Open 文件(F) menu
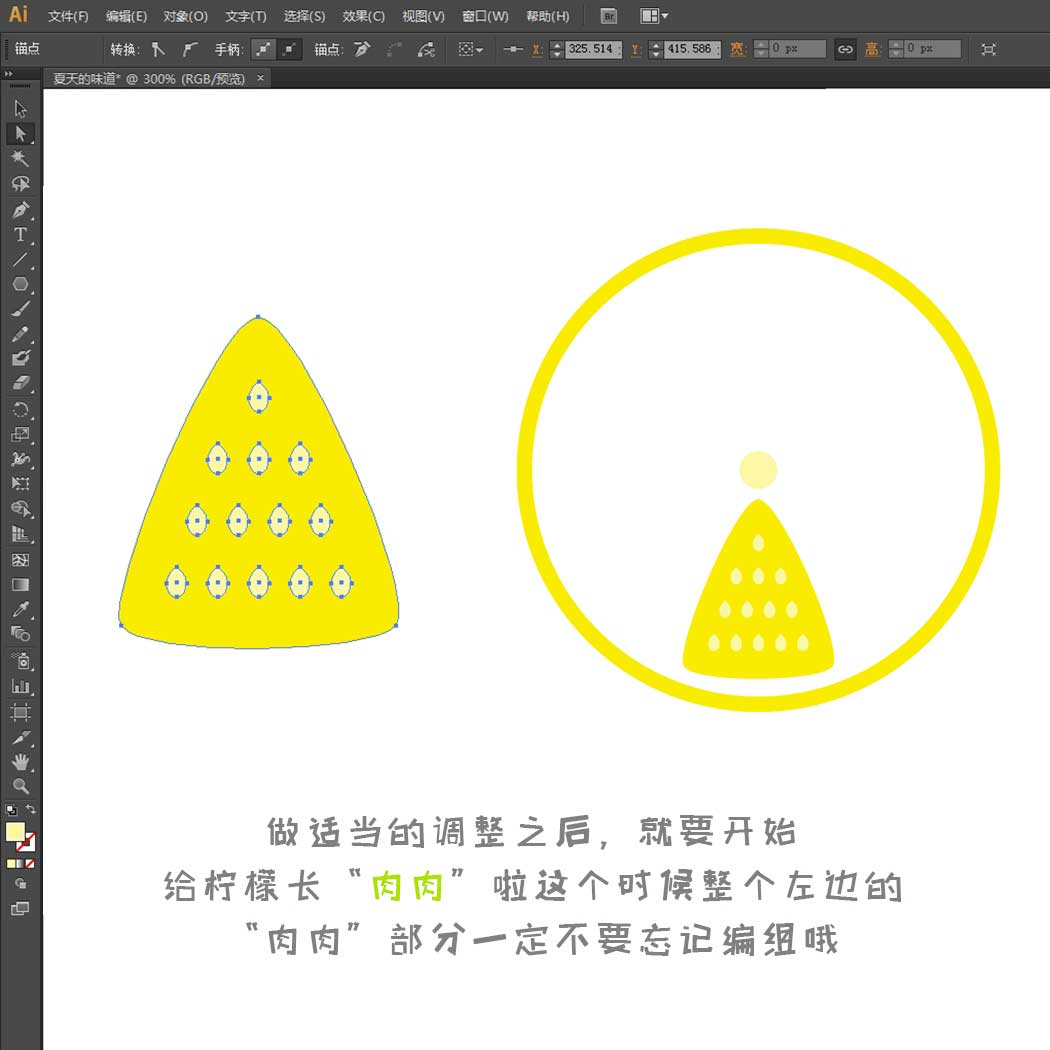 click(68, 16)
